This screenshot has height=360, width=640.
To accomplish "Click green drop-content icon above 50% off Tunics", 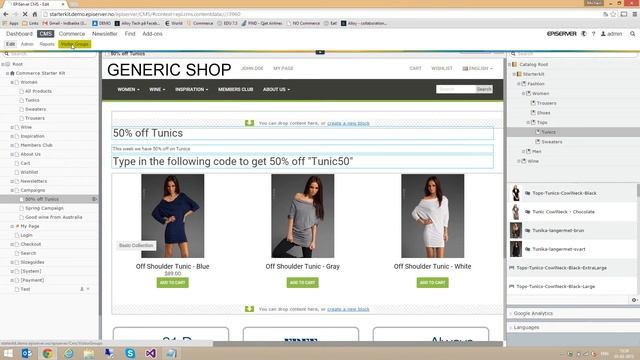I will tap(249, 123).
